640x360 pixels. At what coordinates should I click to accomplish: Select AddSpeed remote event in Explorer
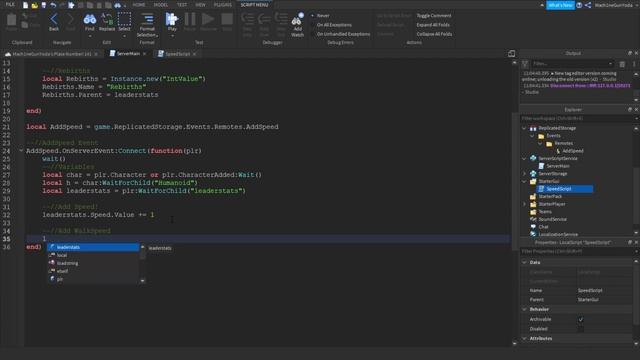573,151
